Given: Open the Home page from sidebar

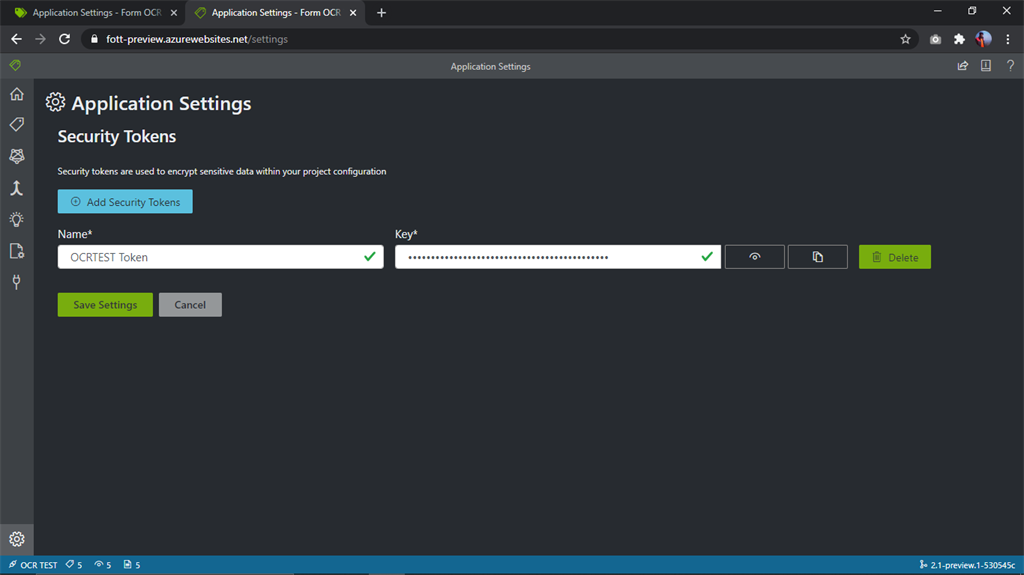Looking at the screenshot, I should click(x=16, y=94).
